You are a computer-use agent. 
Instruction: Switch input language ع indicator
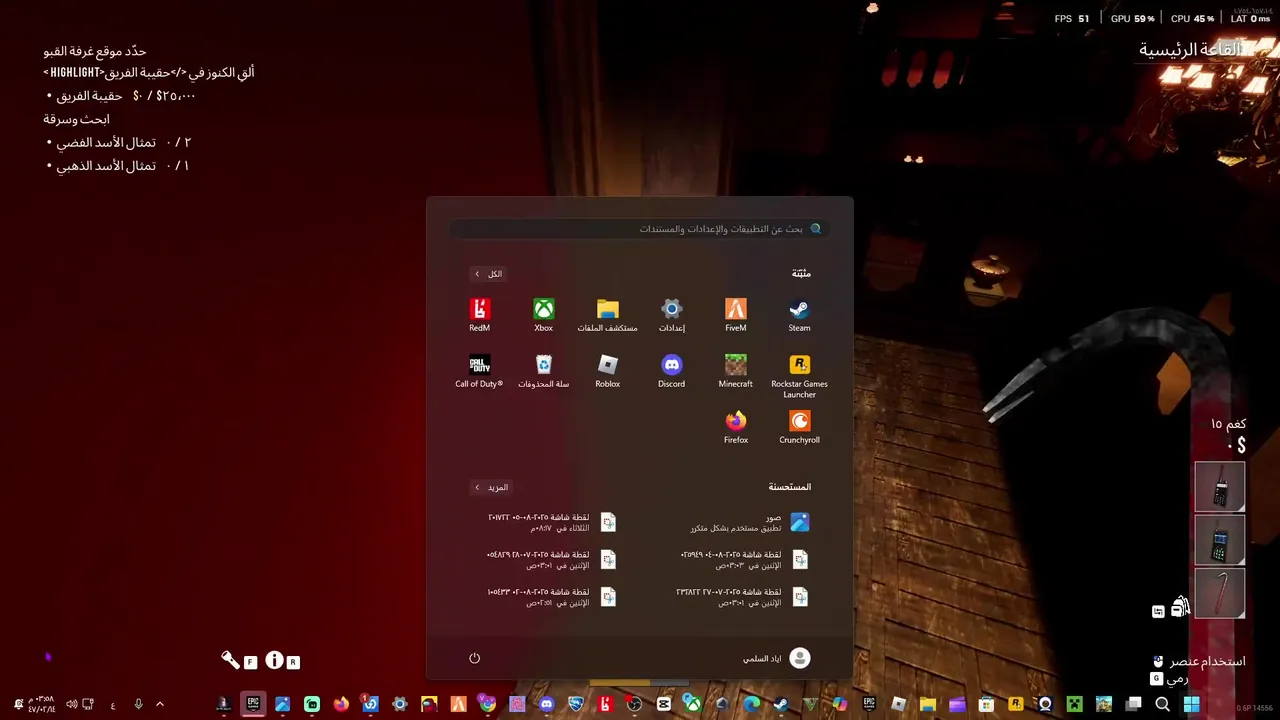coord(113,705)
